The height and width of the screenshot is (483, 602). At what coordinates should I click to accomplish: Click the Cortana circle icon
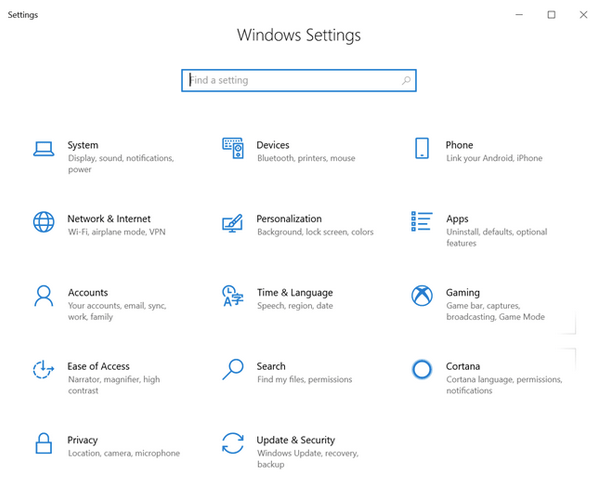pos(422,369)
